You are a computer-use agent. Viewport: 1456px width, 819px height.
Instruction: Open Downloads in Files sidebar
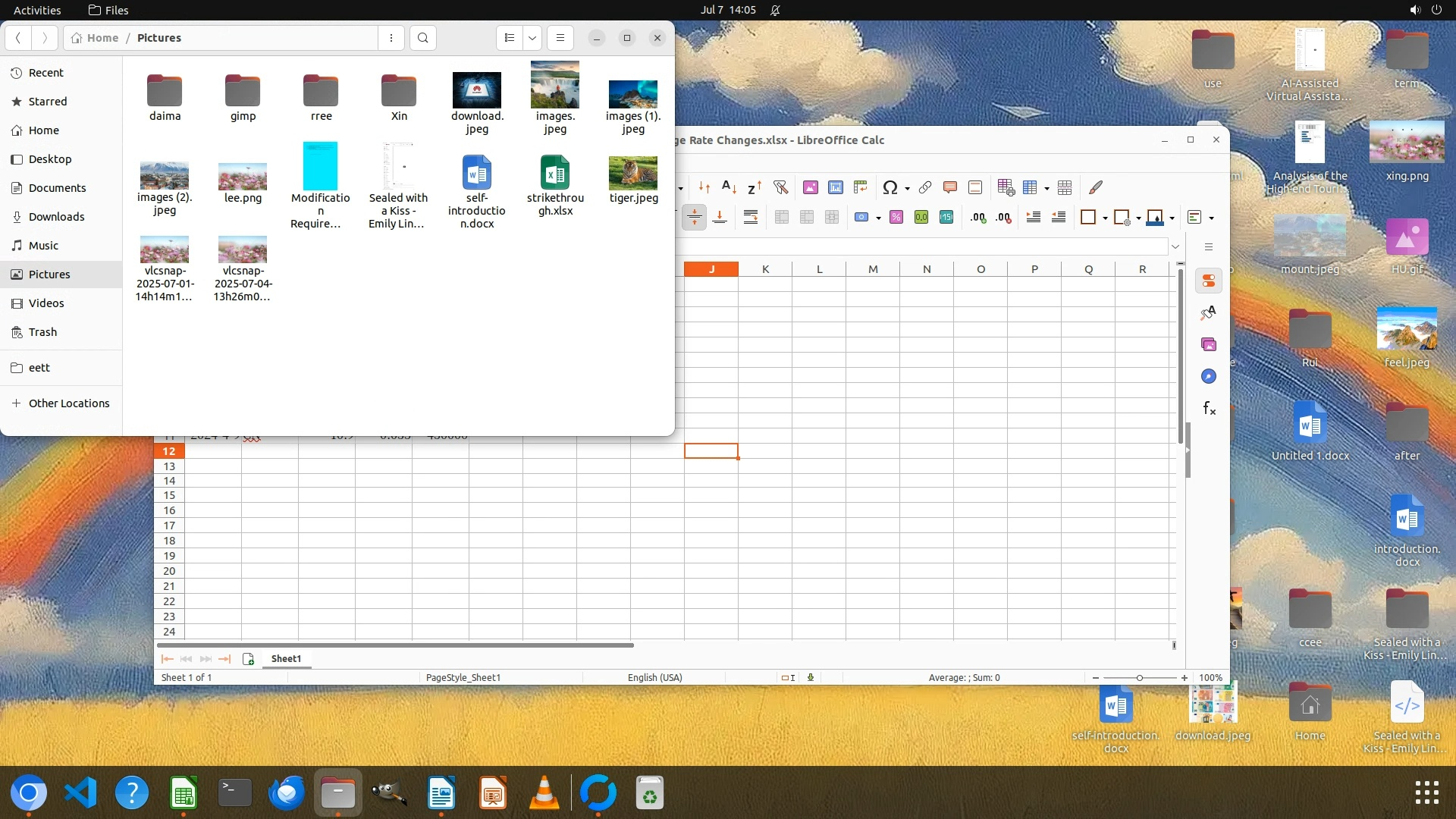56,217
